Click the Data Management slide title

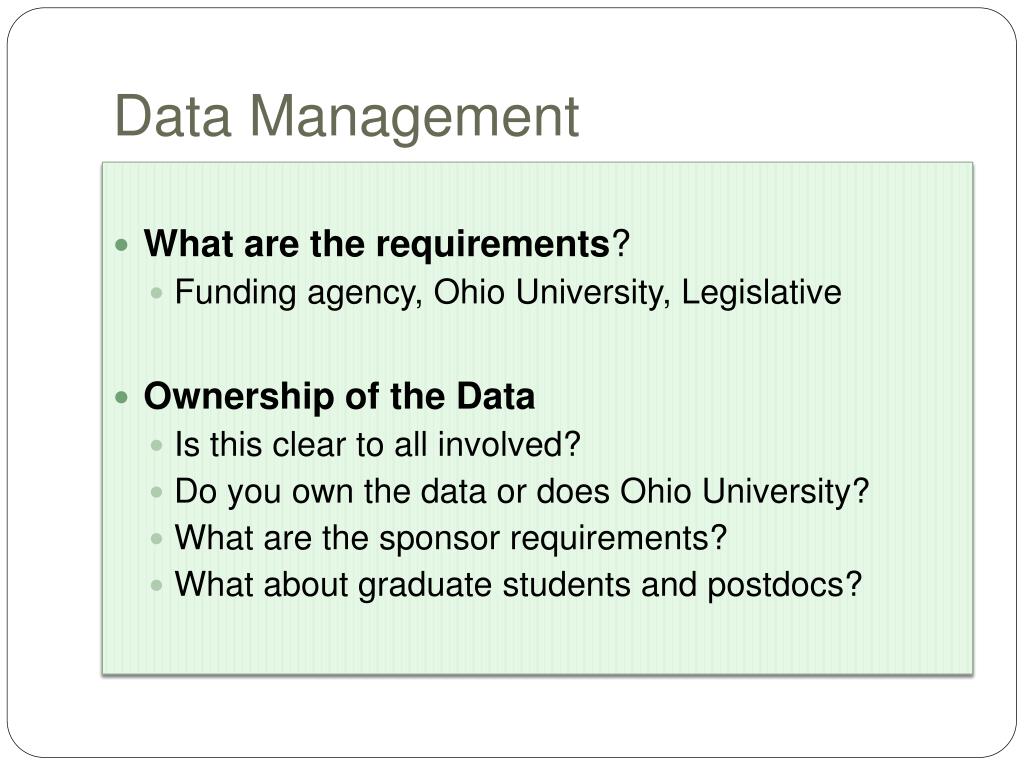(x=347, y=118)
